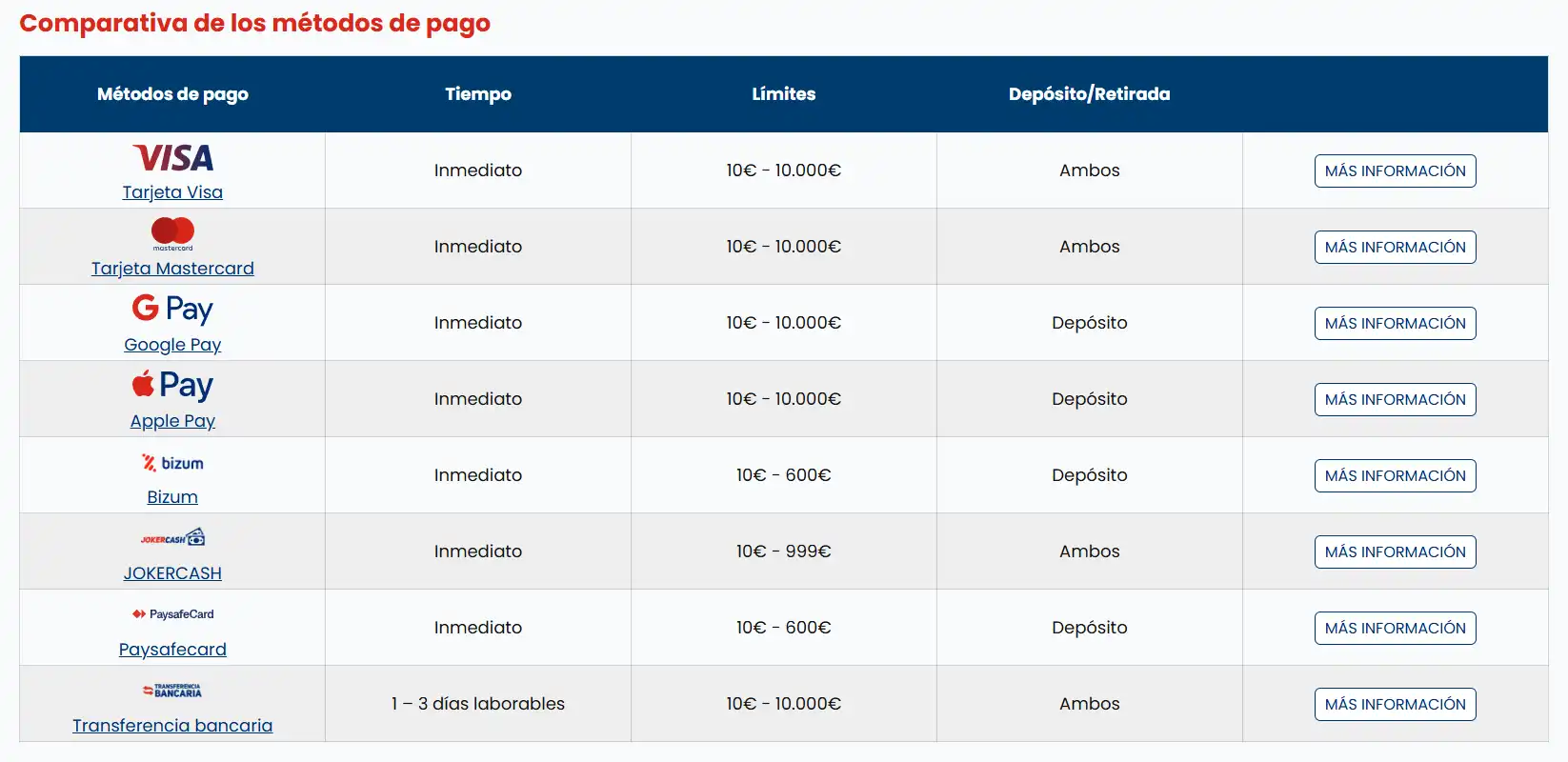Click the Transferencia Bancaria logo

(172, 691)
